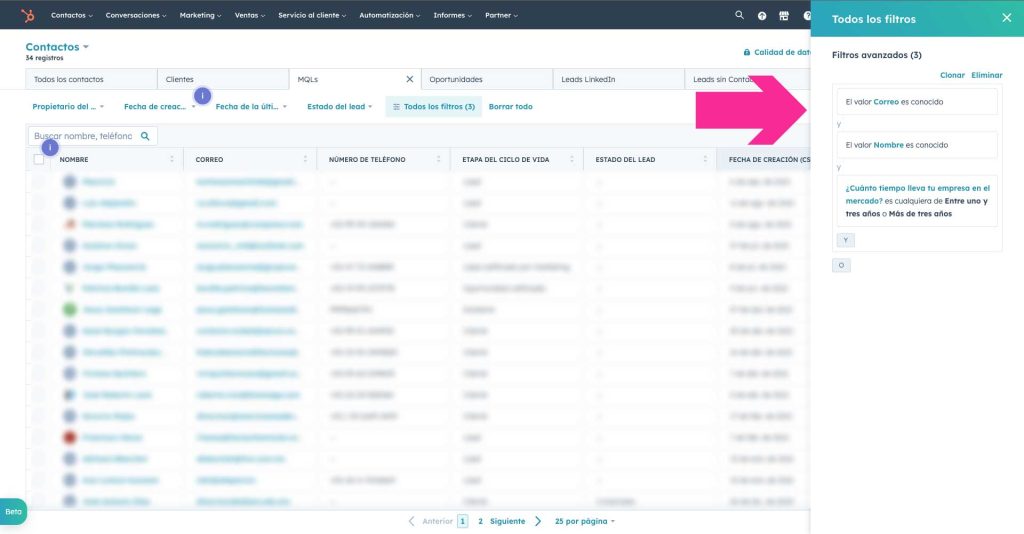Open the Servicio al cliente menu
This screenshot has height=534, width=1024.
pos(312,15)
